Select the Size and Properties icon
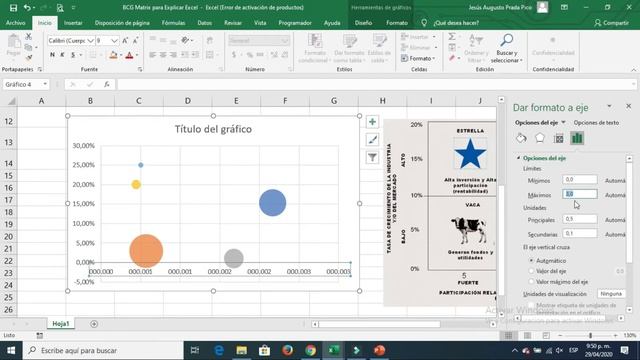The width and height of the screenshot is (640, 360). (x=558, y=138)
